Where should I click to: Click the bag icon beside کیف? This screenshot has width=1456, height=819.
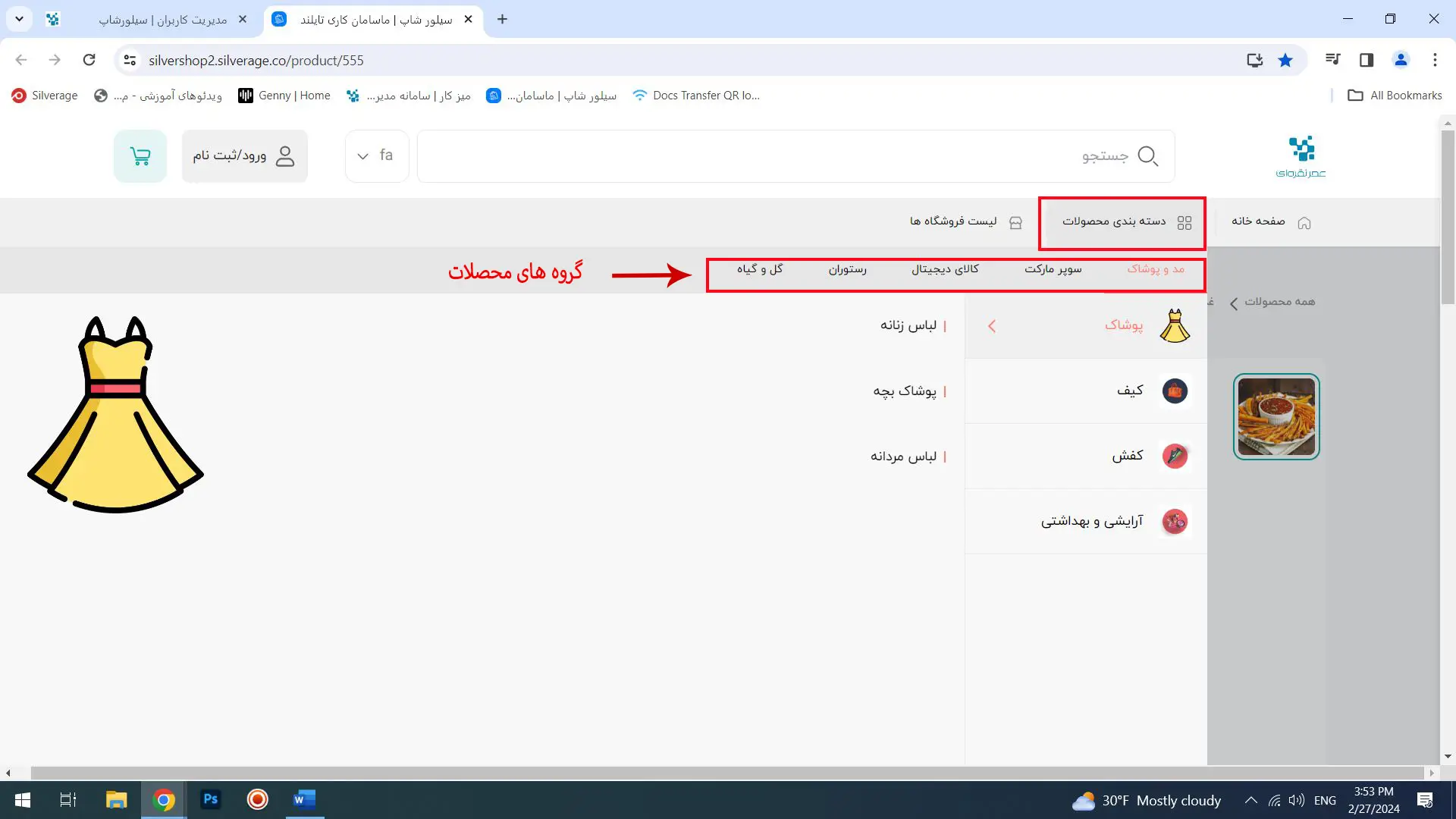point(1175,391)
